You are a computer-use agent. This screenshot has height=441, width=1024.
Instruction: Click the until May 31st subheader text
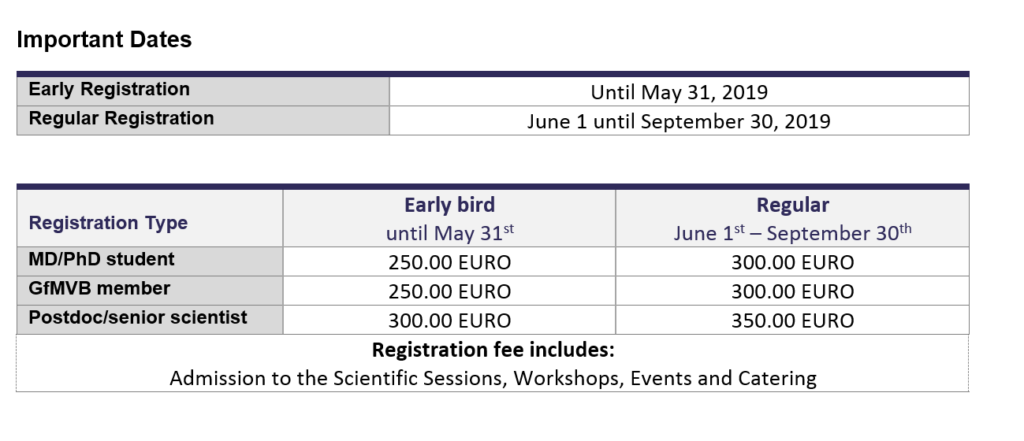(450, 233)
